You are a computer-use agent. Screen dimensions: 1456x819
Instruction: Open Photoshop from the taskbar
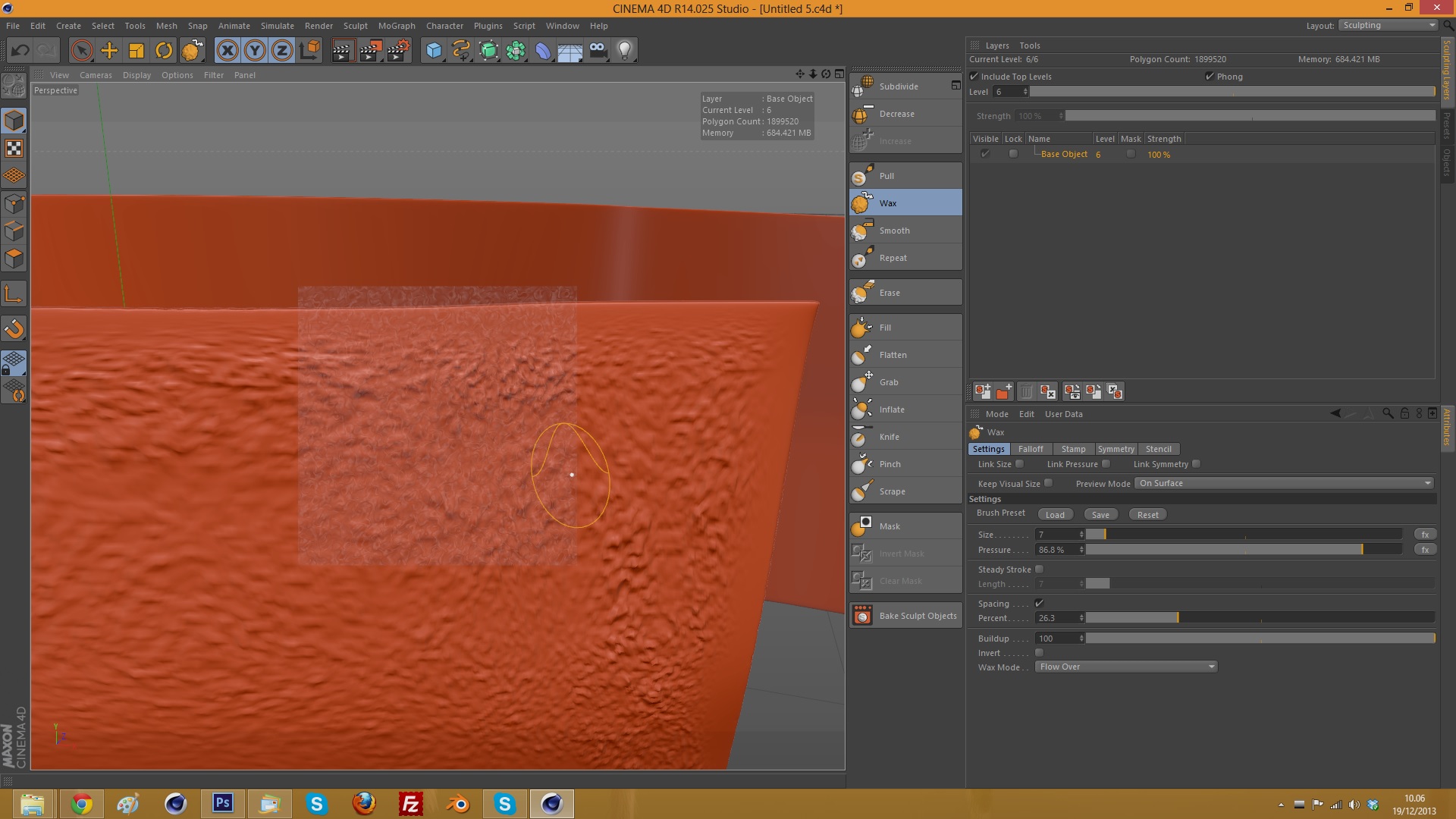click(222, 803)
